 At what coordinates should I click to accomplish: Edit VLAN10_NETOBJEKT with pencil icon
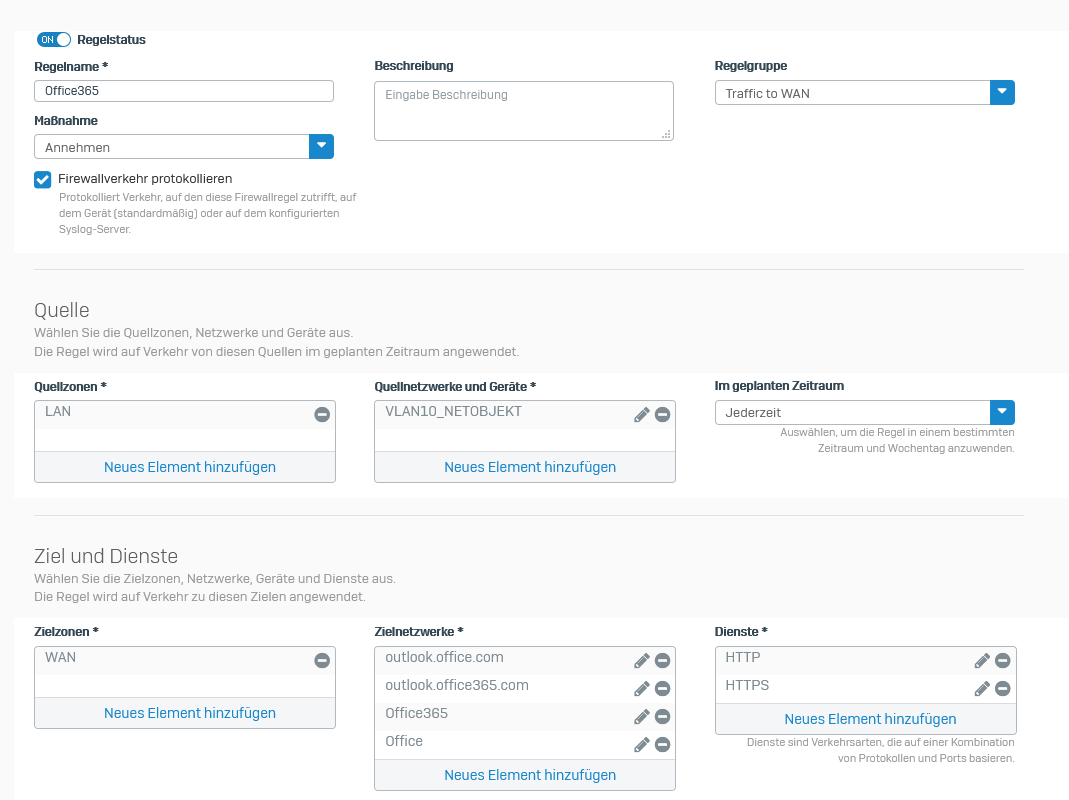pyautogui.click(x=642, y=415)
